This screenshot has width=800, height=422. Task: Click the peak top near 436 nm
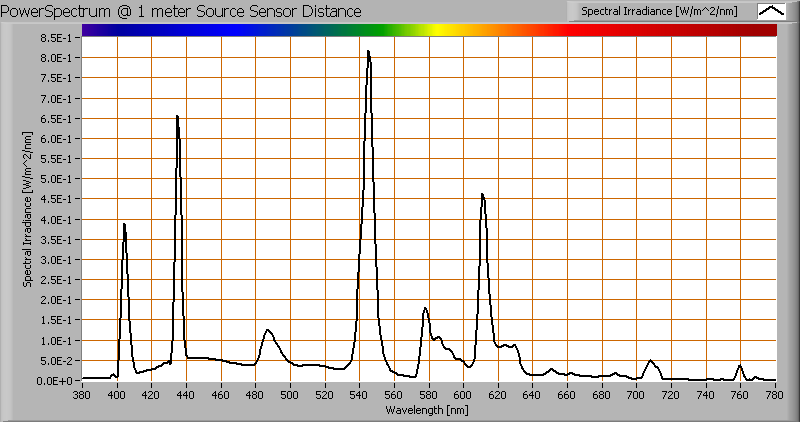coord(178,117)
